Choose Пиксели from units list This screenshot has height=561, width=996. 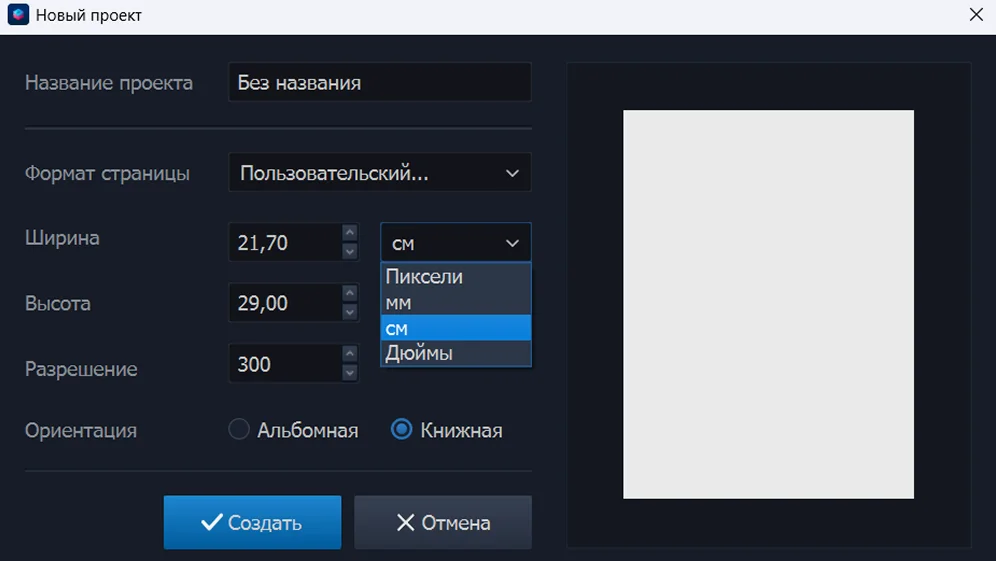[x=455, y=276]
